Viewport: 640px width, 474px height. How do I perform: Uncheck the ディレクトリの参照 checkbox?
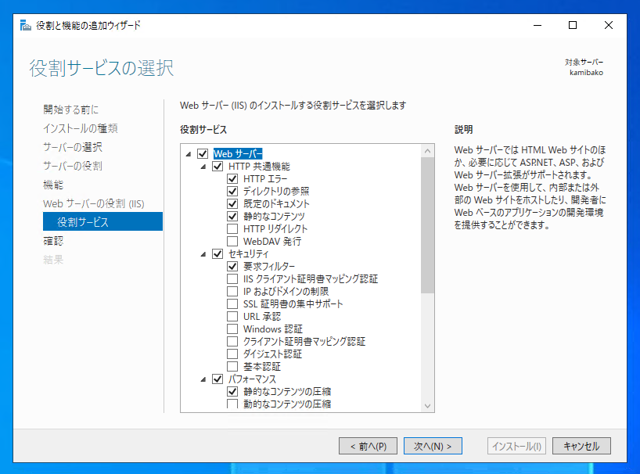(x=233, y=191)
